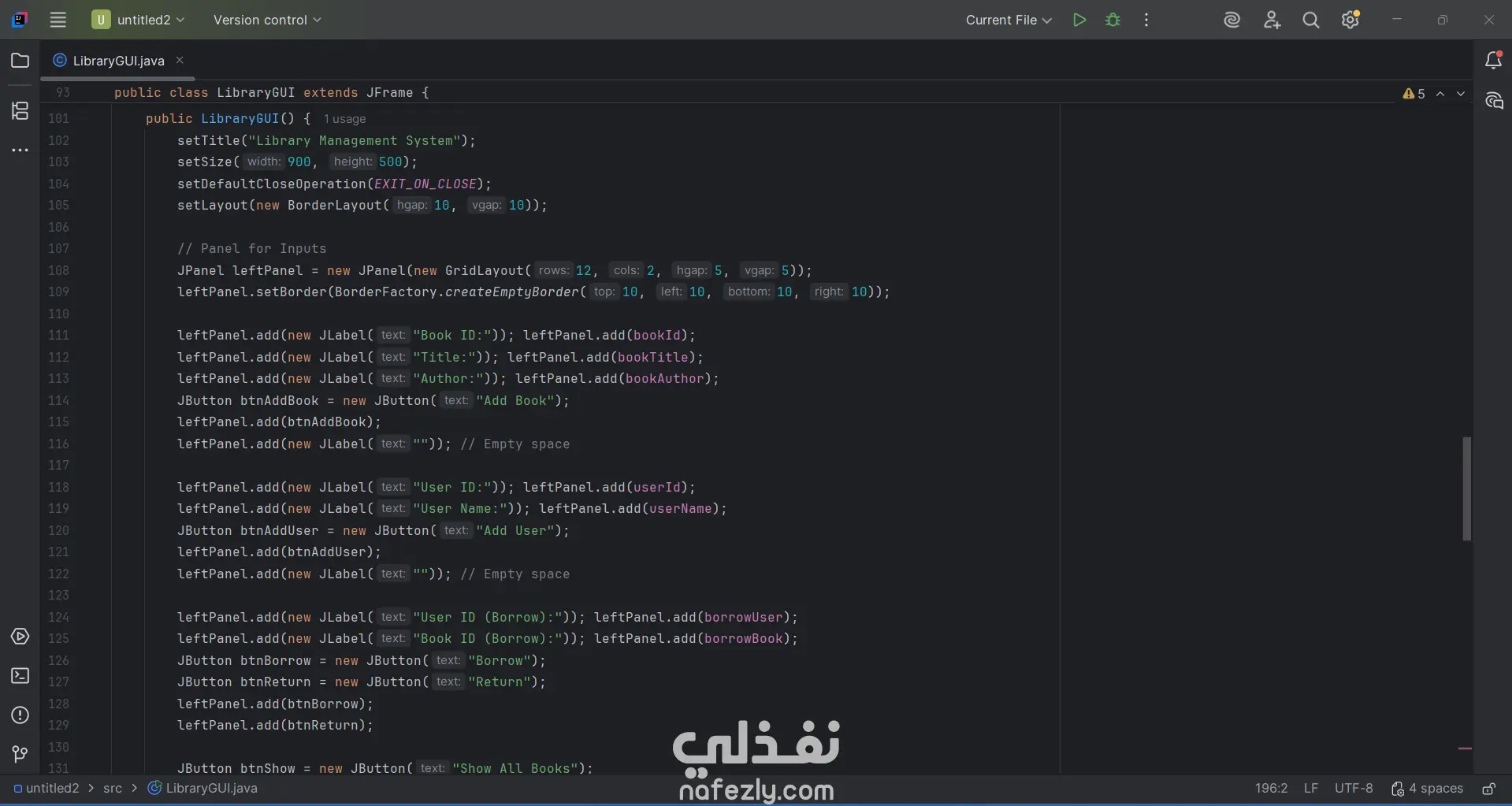The image size is (1512, 806).
Task: Open the Notifications bell icon
Action: coord(1493,60)
